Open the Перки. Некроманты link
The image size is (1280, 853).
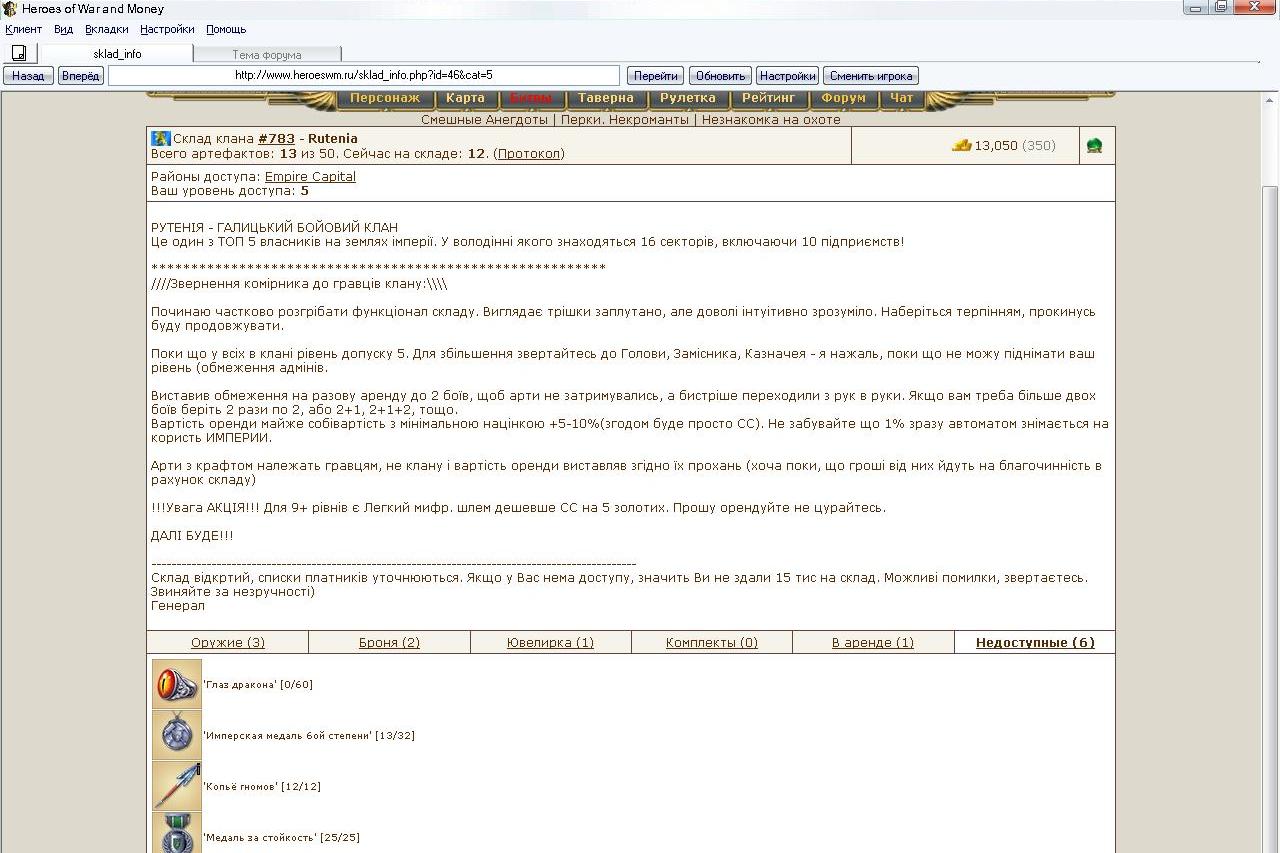(625, 120)
